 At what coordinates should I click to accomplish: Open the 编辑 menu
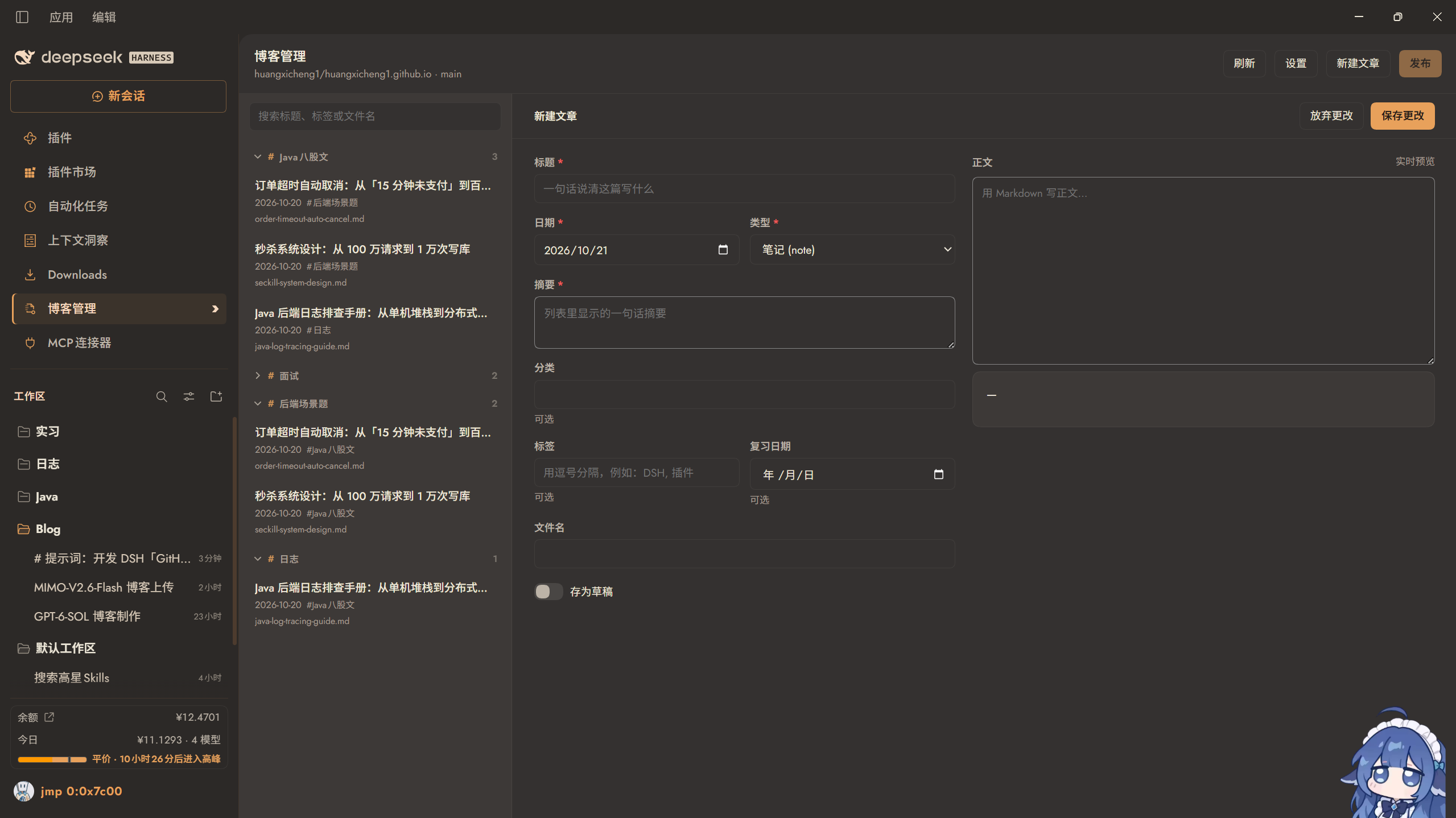(x=104, y=17)
